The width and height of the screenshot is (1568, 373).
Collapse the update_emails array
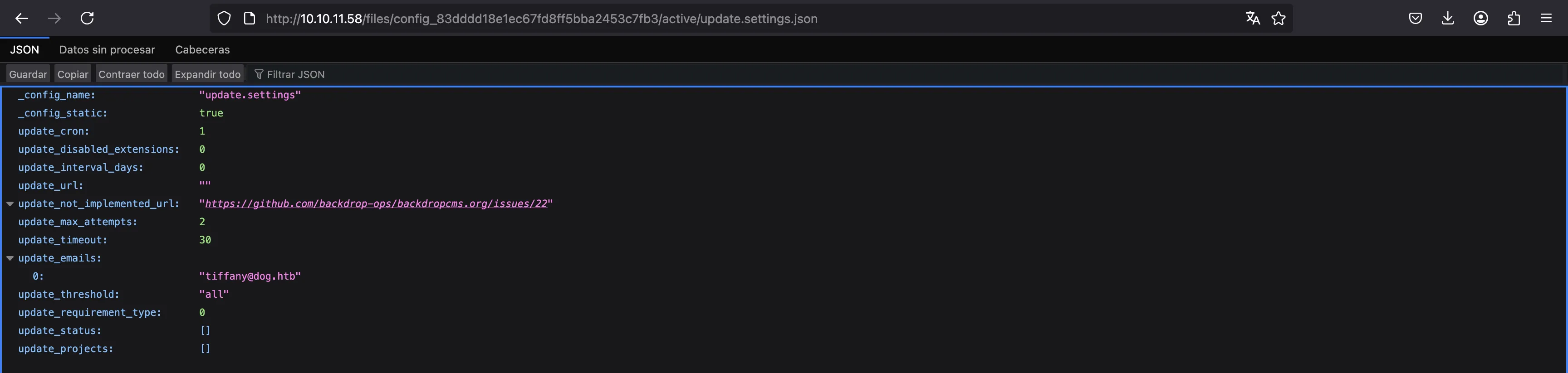pos(10,259)
